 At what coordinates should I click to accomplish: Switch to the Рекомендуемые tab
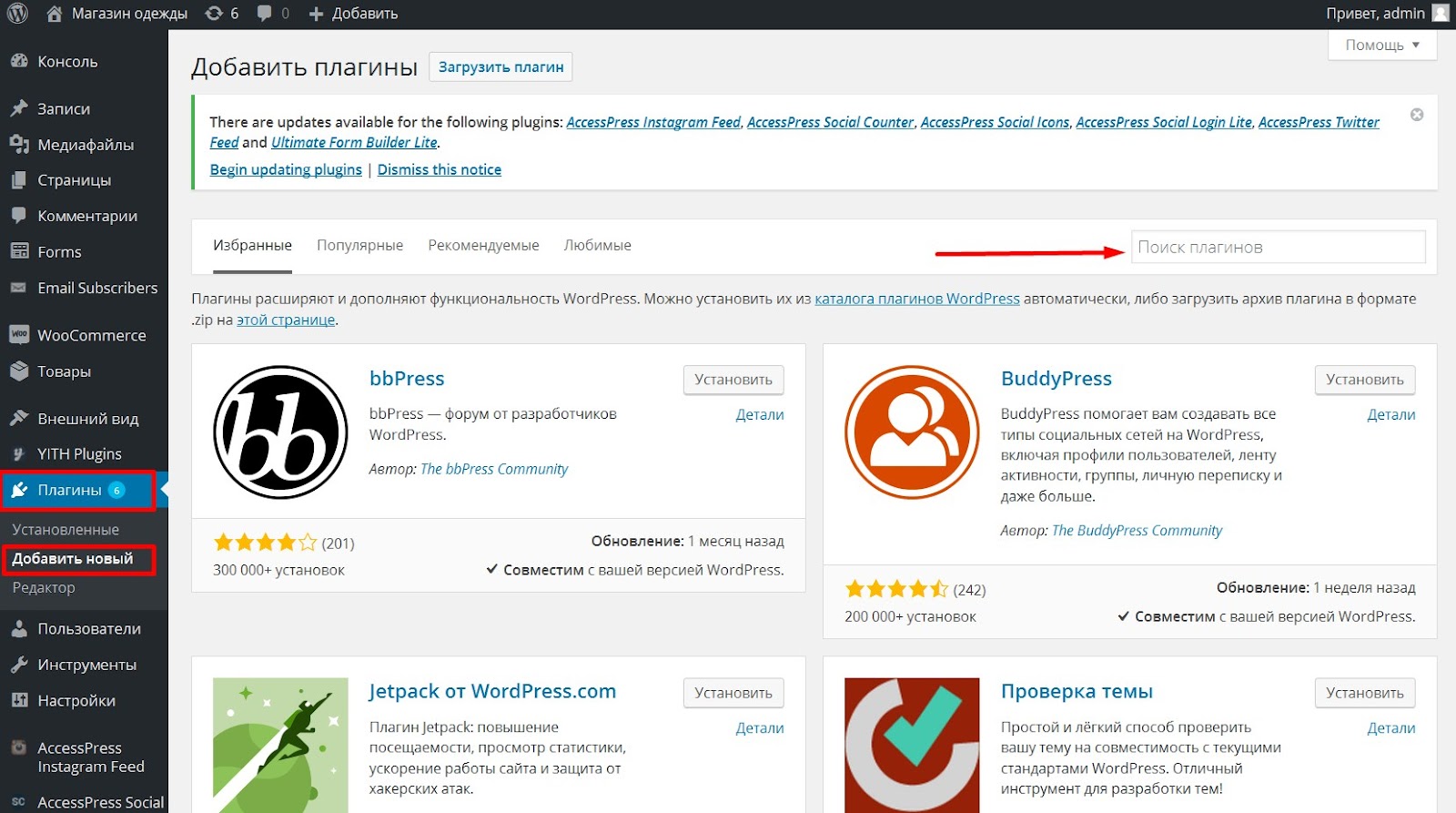click(483, 245)
